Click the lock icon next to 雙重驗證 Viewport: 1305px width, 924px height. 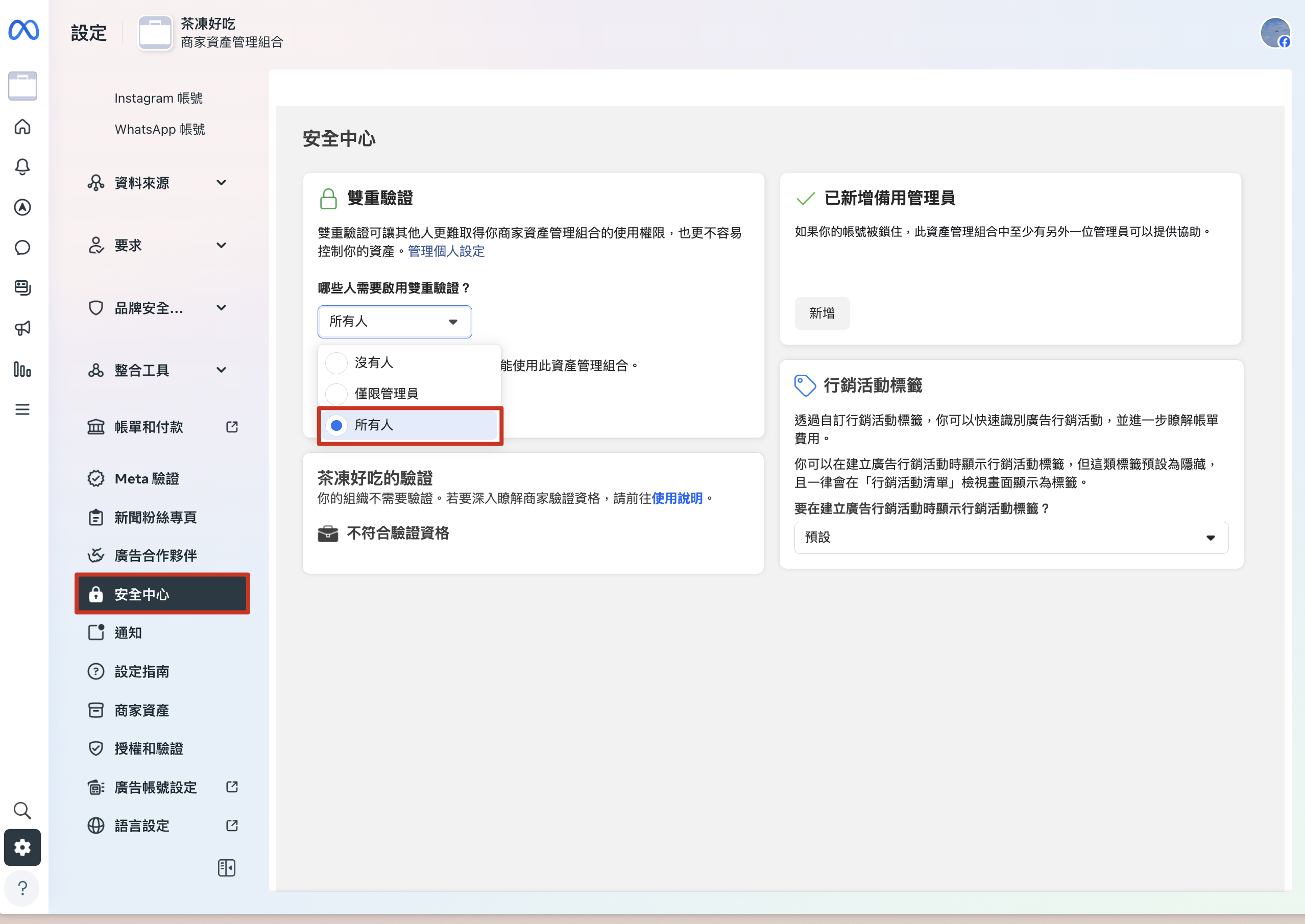click(x=328, y=199)
